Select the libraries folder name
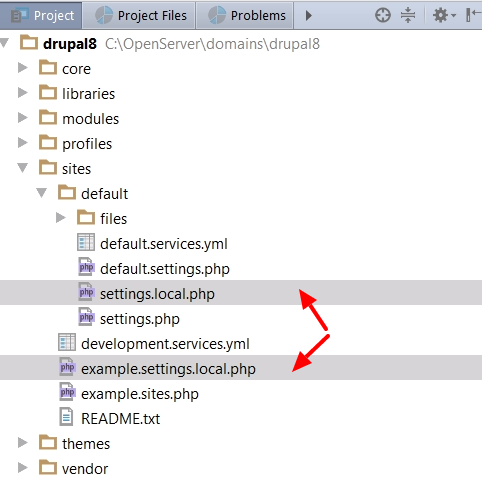This screenshot has height=482, width=482. [x=89, y=94]
